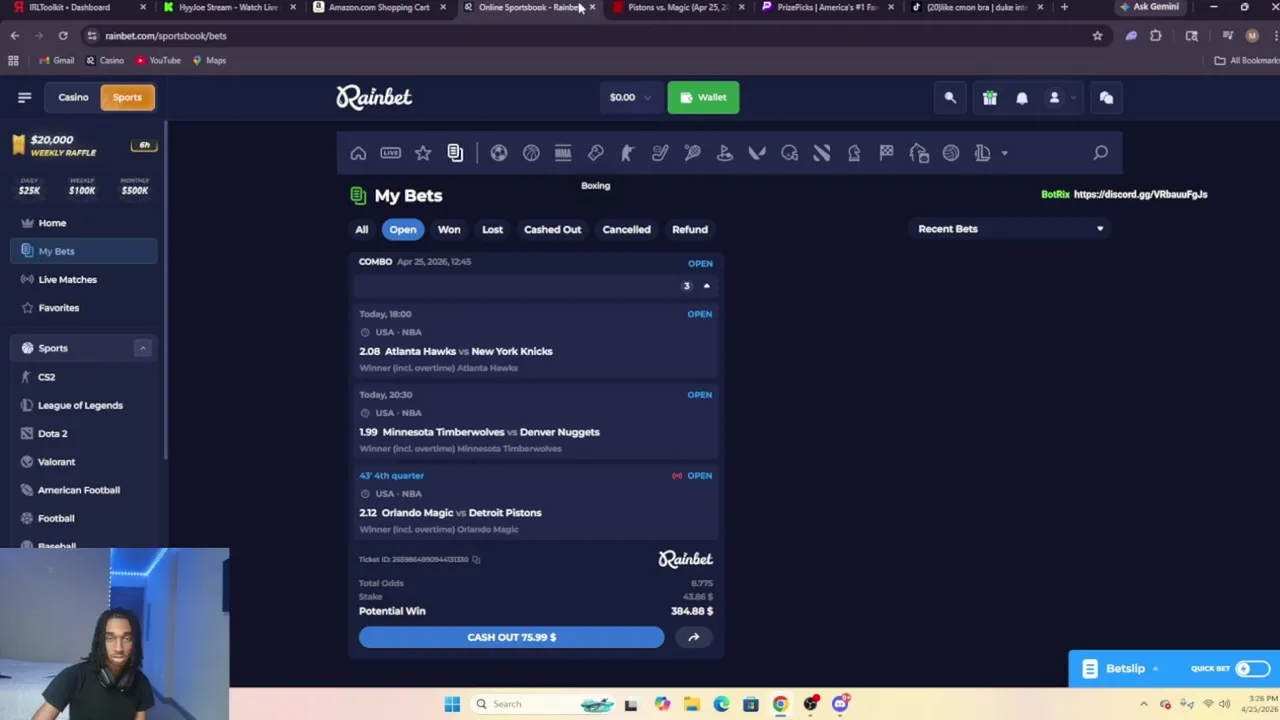Select the Valorant sport icon

(757, 153)
